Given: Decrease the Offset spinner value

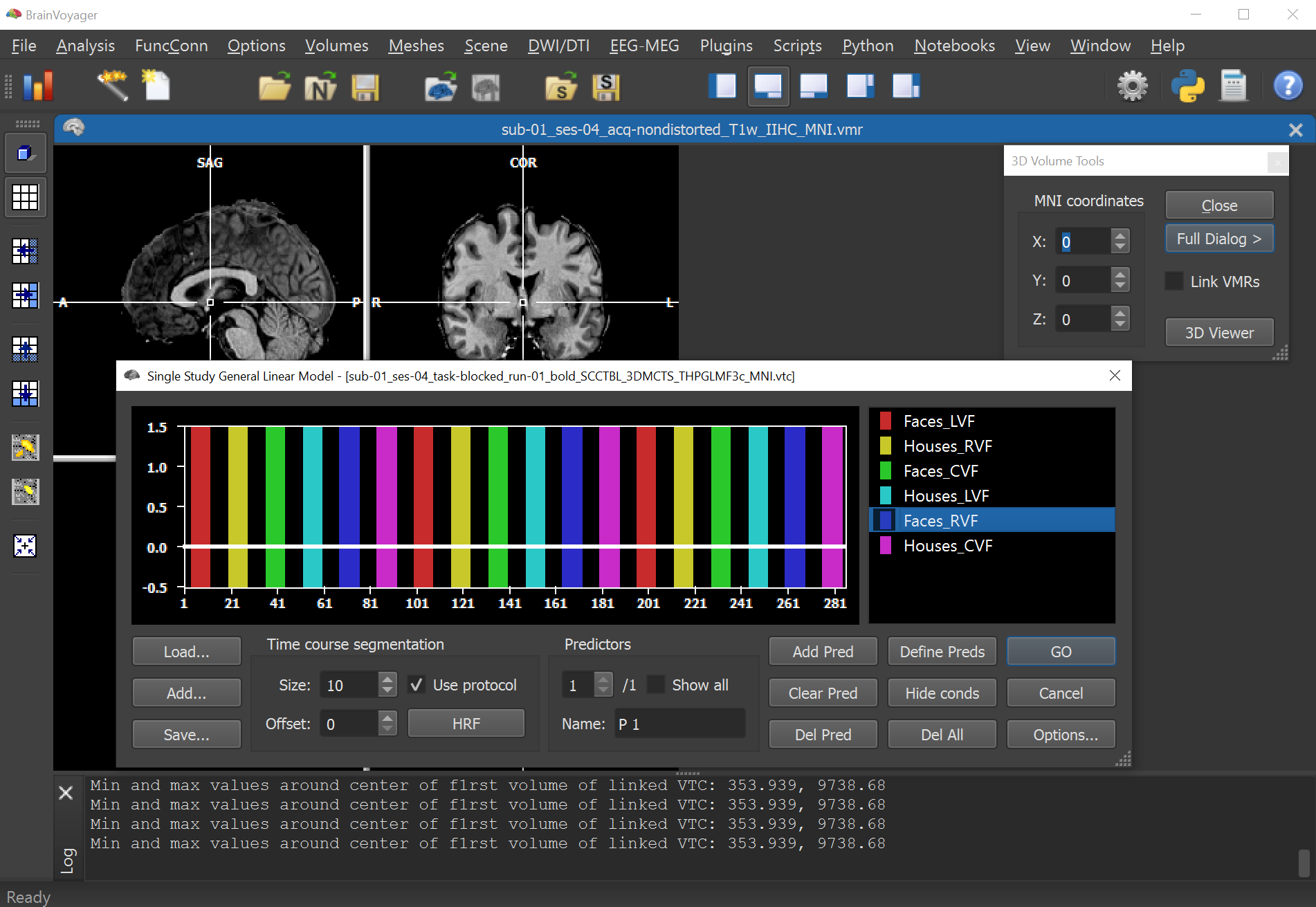Looking at the screenshot, I should [387, 730].
